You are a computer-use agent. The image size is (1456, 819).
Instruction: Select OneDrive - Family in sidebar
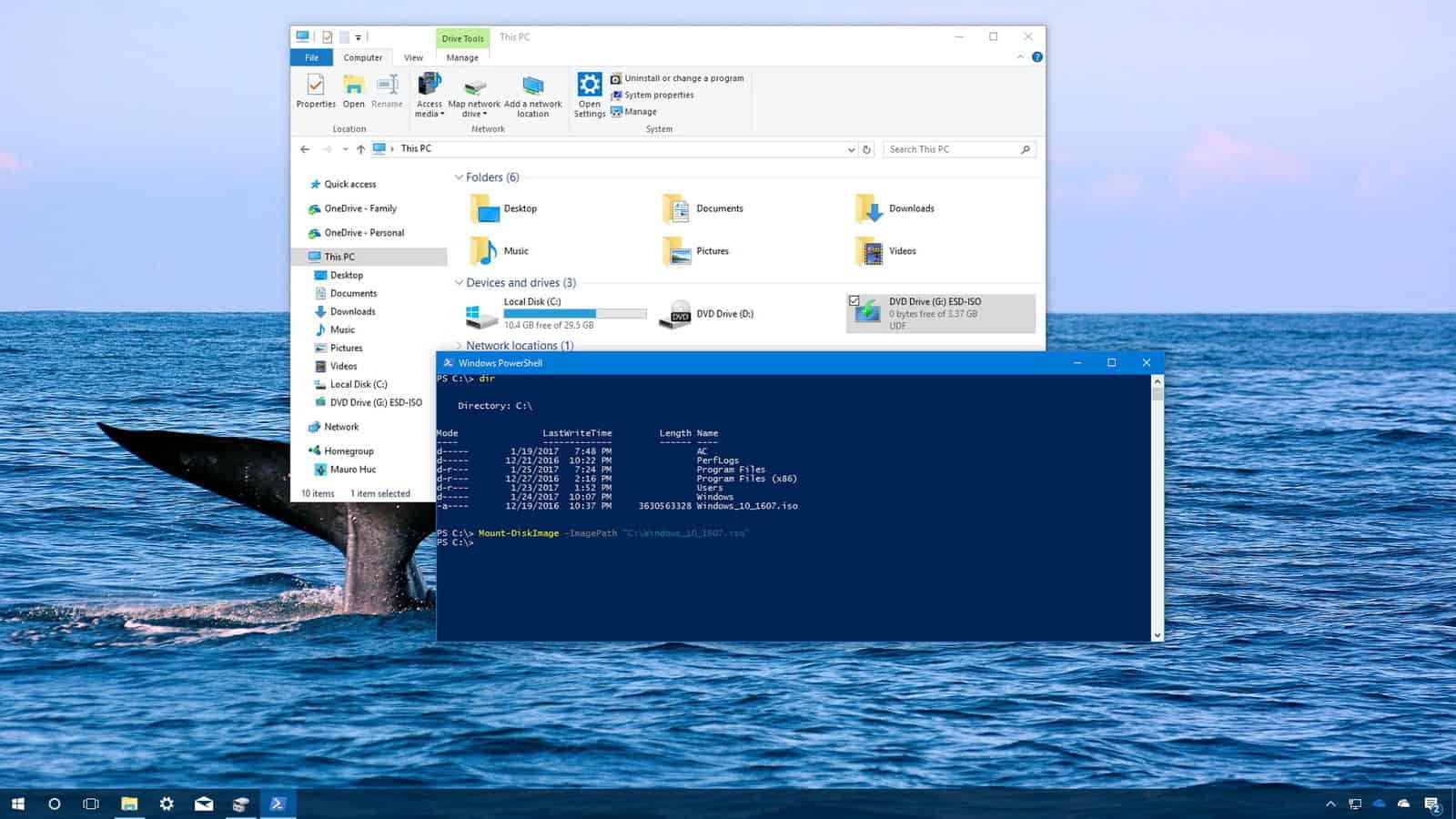(352, 208)
